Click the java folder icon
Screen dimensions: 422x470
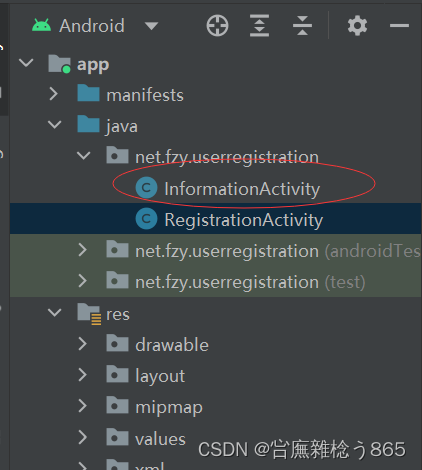tap(88, 124)
